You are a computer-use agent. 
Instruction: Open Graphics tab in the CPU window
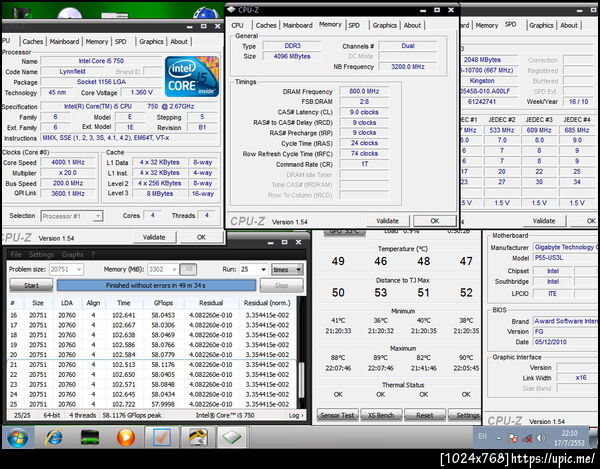coord(151,41)
